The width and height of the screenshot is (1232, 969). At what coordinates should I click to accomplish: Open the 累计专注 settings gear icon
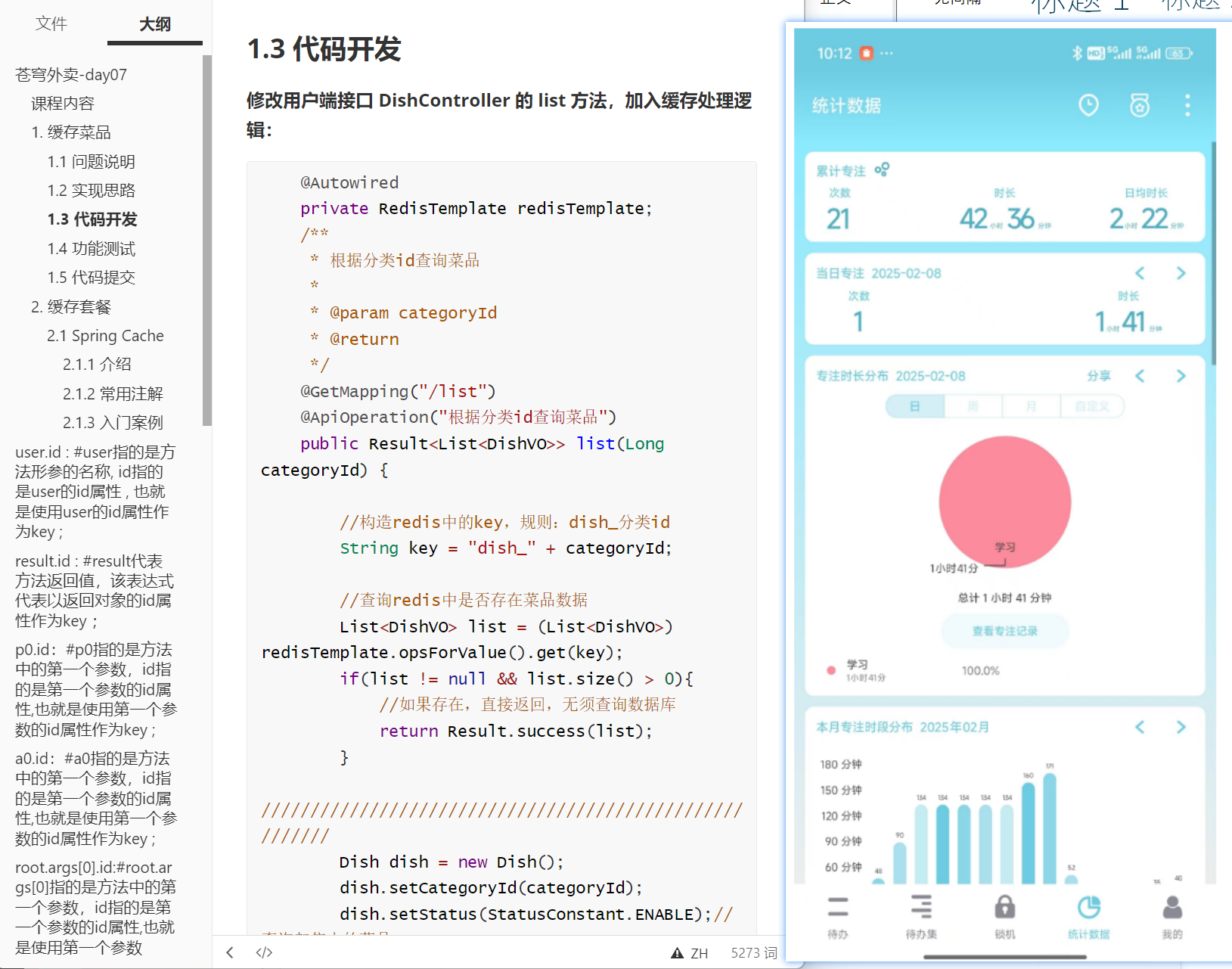coord(882,169)
